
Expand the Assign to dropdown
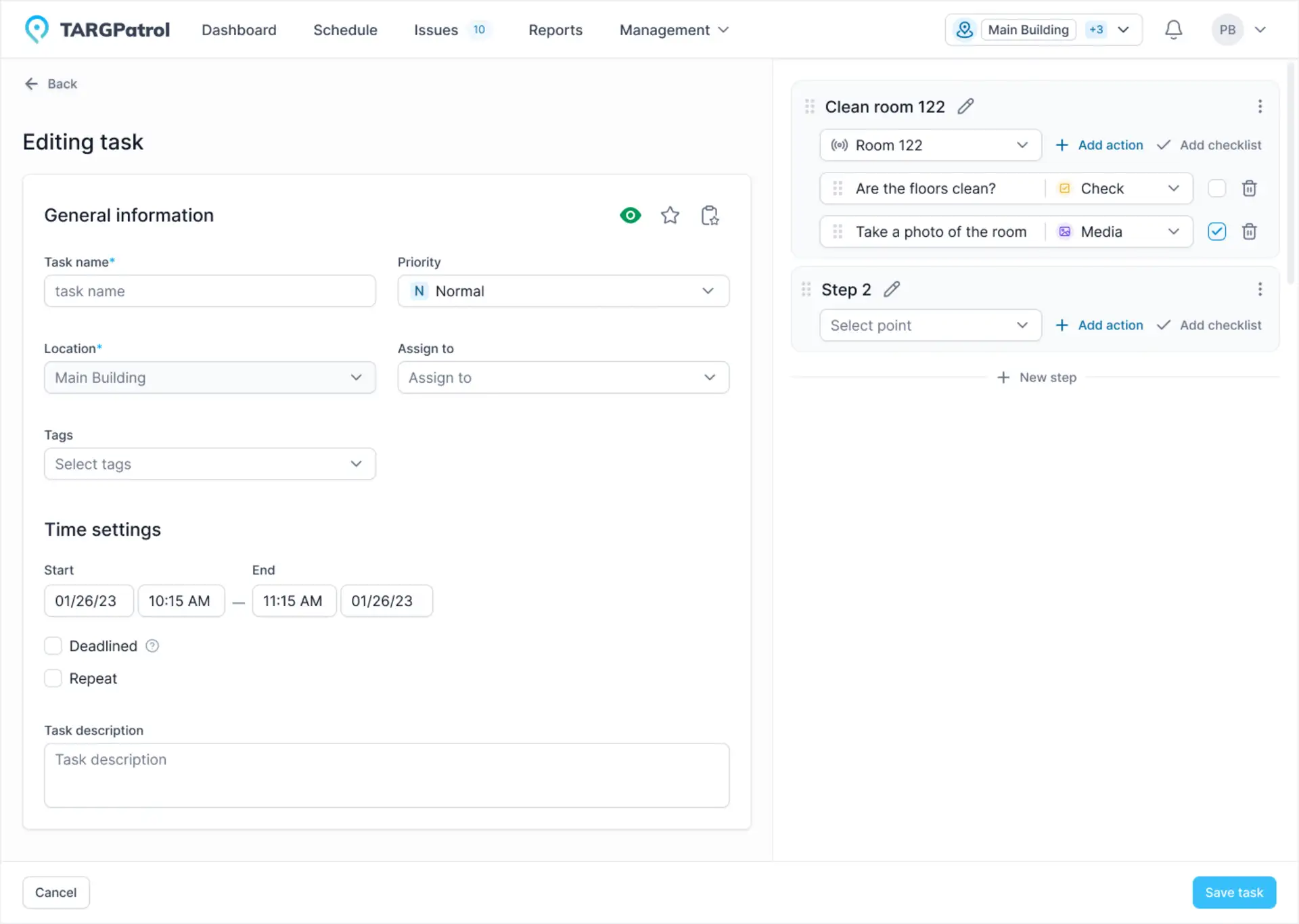pyautogui.click(x=563, y=377)
